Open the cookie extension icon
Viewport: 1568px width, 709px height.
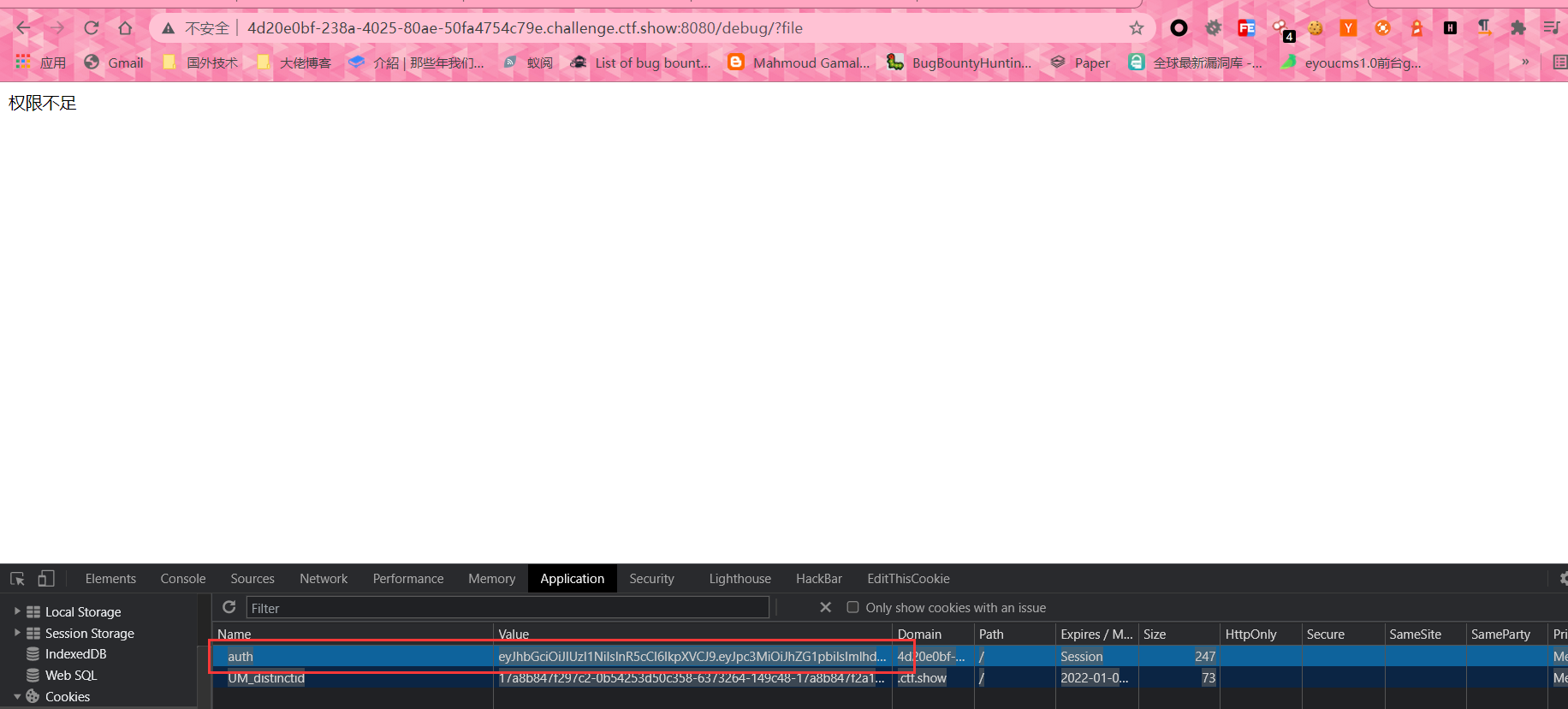1315,28
